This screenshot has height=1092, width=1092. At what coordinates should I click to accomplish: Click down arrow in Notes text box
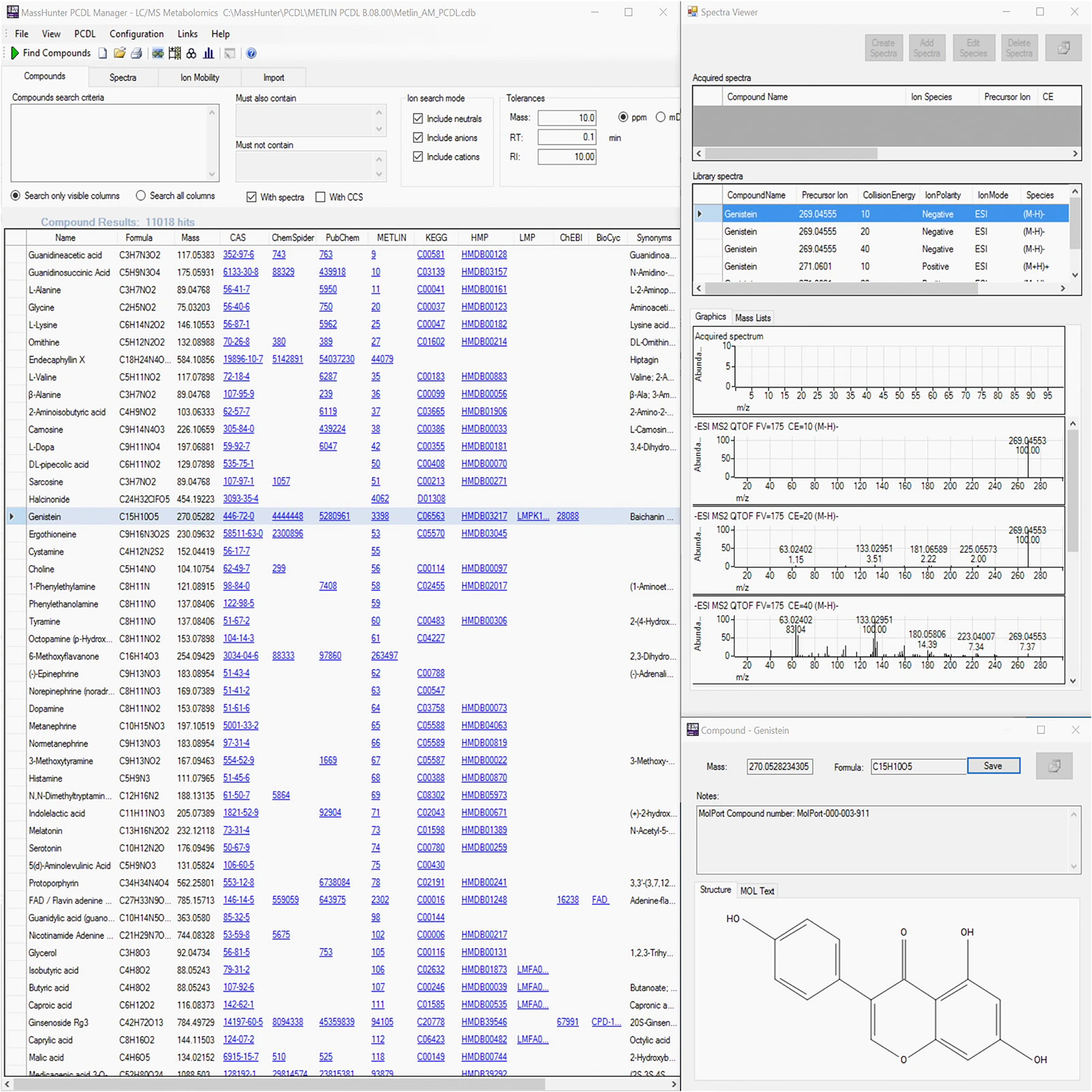1074,867
